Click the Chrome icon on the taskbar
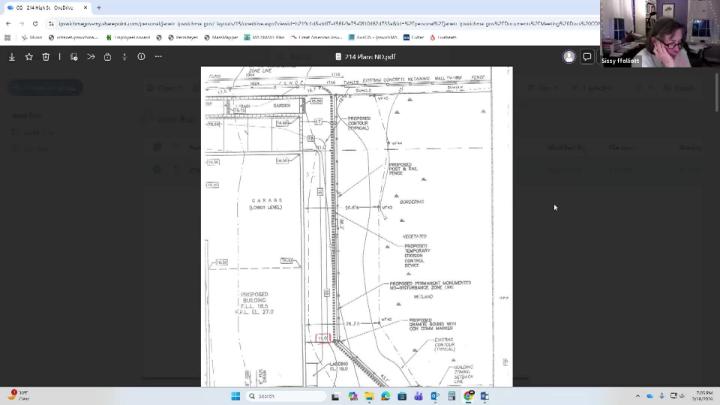Viewport: 720px width, 405px height. [469, 396]
